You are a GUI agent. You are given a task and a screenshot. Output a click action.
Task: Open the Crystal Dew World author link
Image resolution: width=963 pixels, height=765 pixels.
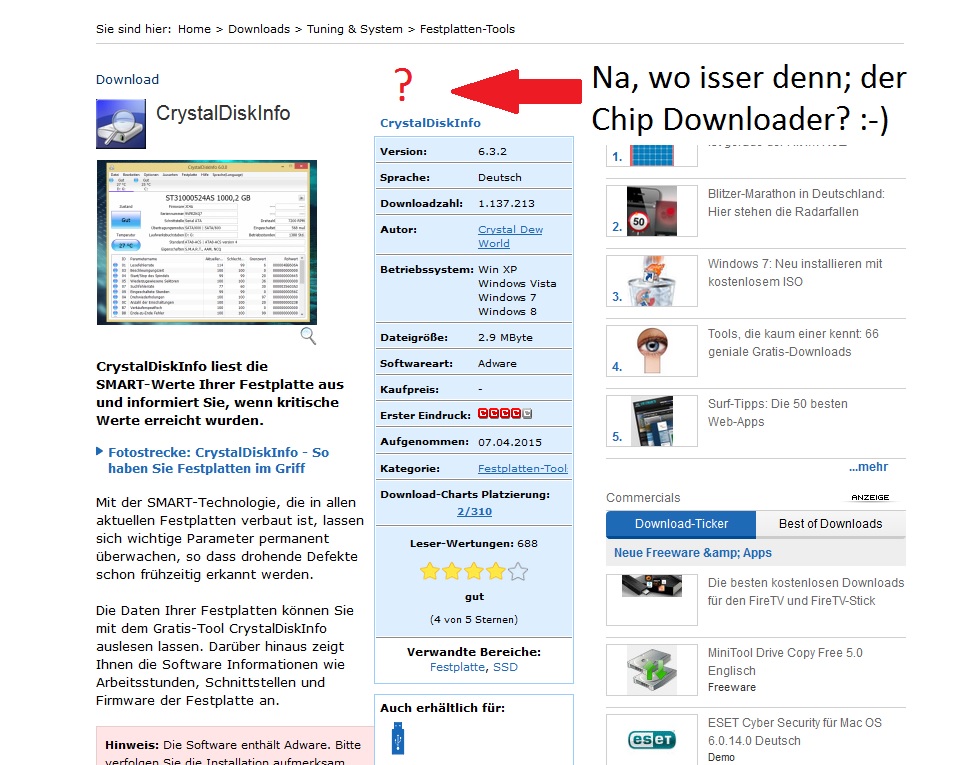pyautogui.click(x=510, y=236)
